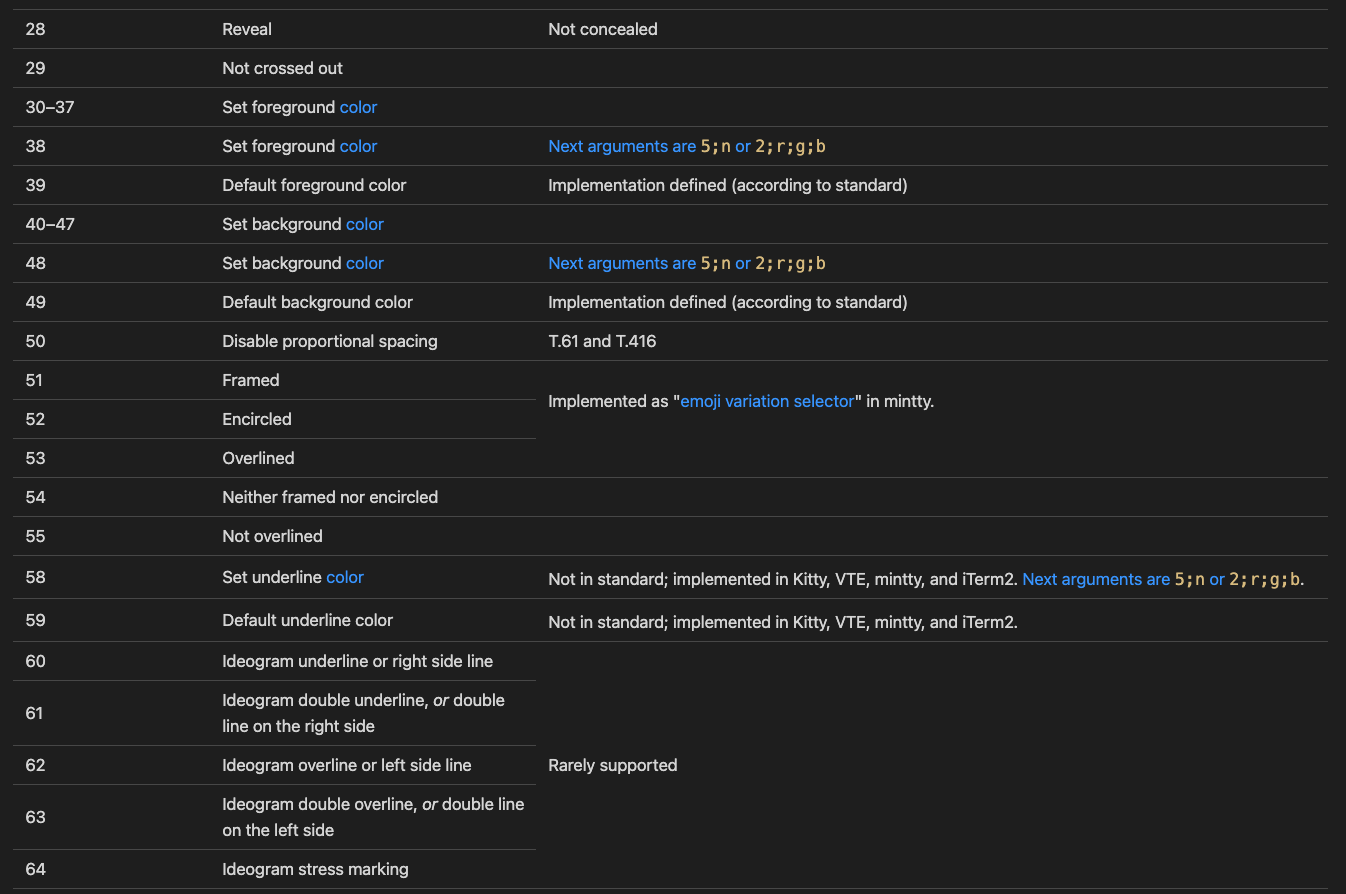Click the Next arguments link in row 38
The height and width of the screenshot is (894, 1346).
click(621, 147)
